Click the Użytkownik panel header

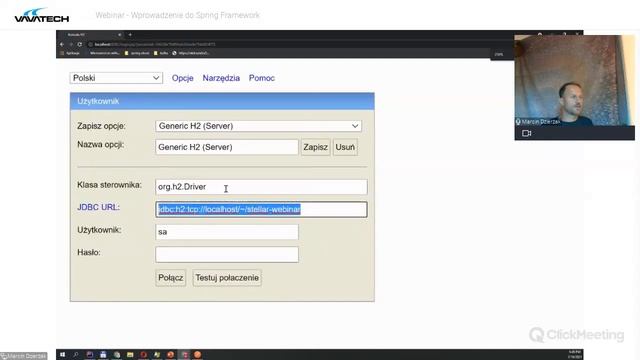pos(222,101)
